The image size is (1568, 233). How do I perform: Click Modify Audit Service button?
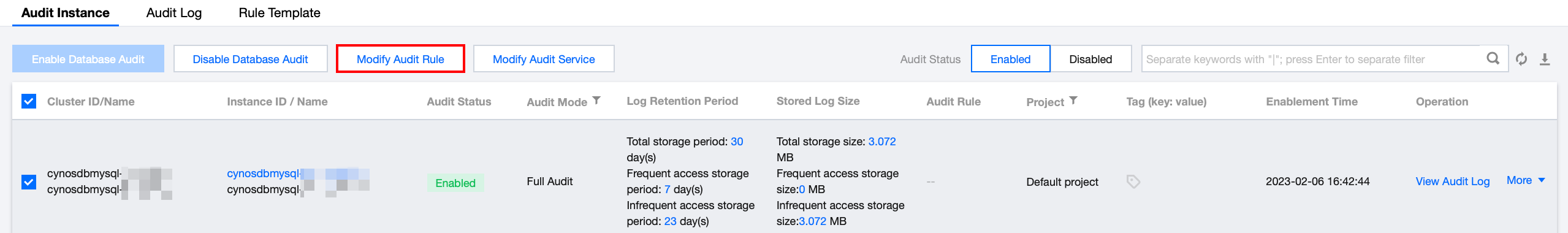pos(544,59)
